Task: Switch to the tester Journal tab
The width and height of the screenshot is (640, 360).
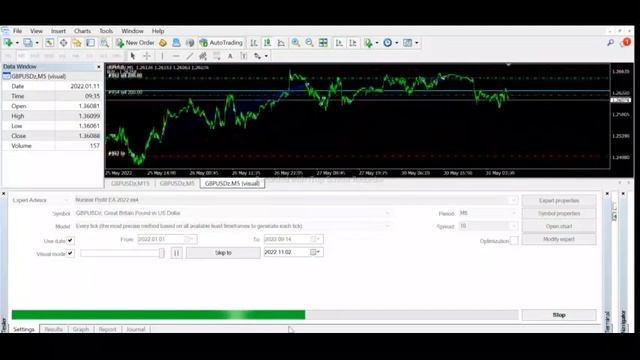Action: 136,329
